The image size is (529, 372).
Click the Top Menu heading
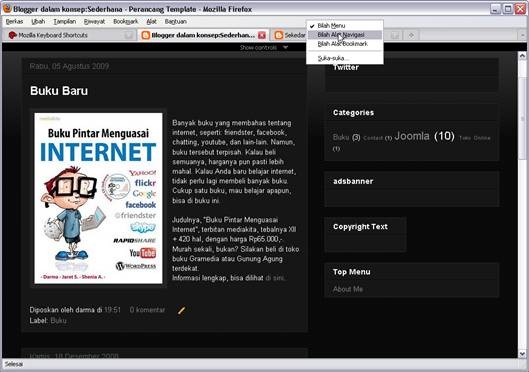click(x=352, y=272)
